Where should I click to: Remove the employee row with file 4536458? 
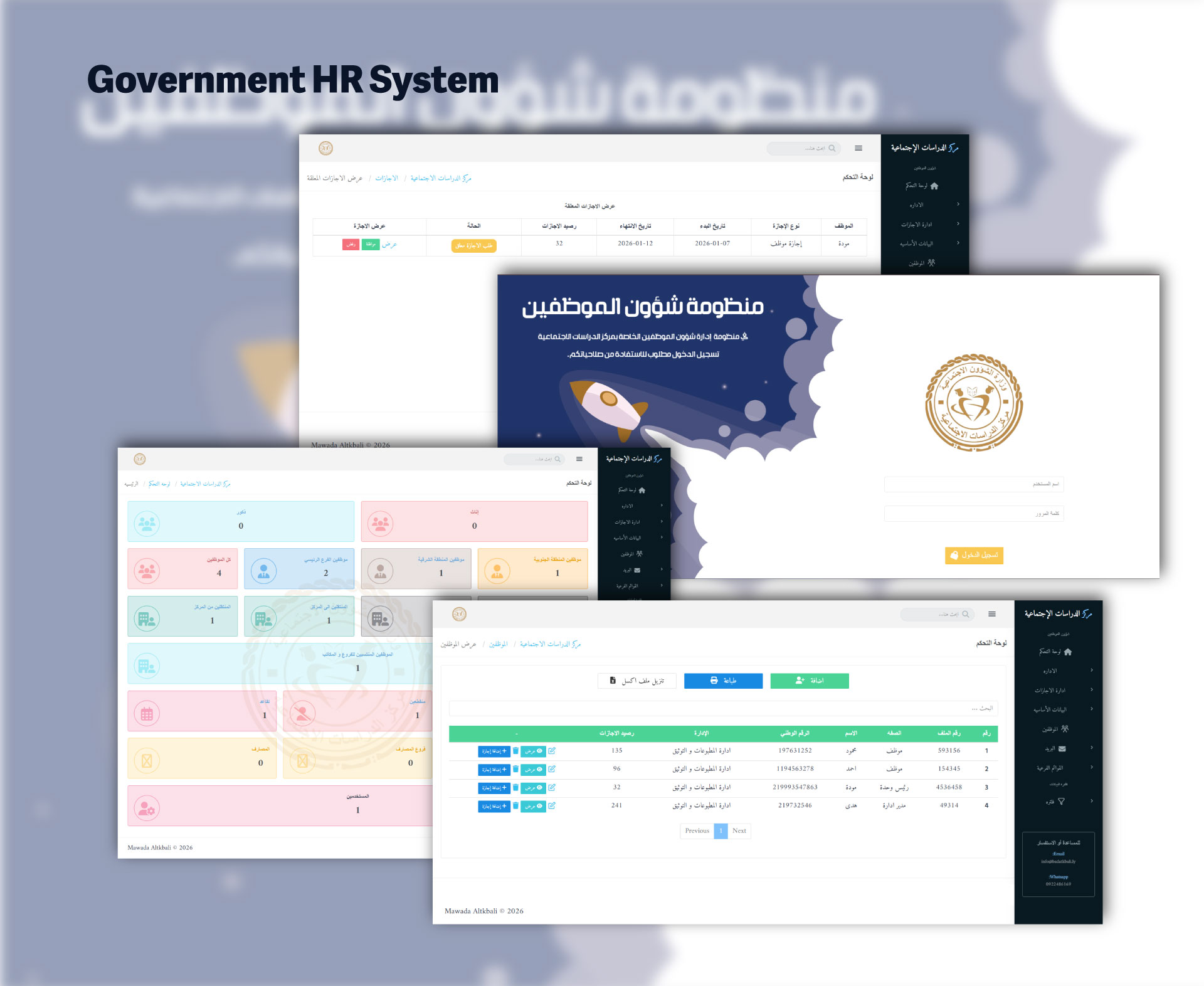pyautogui.click(x=515, y=787)
